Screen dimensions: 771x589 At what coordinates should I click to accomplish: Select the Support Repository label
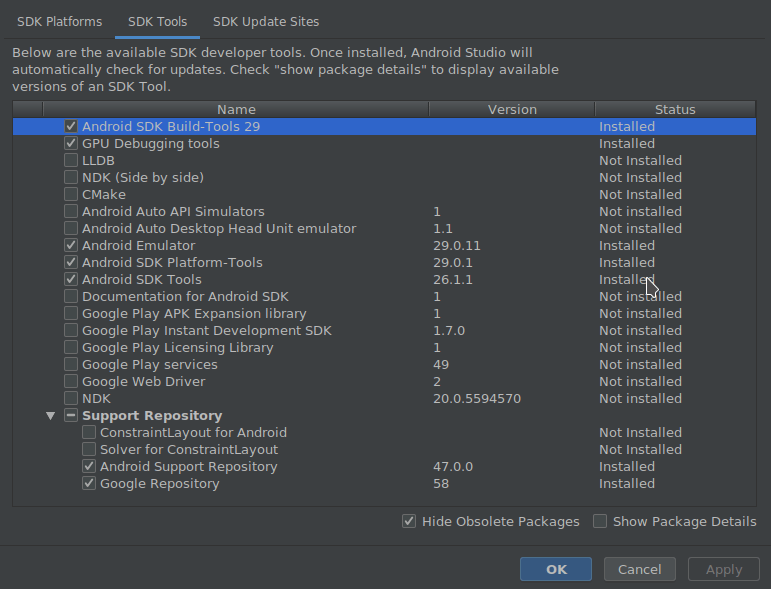click(x=152, y=415)
